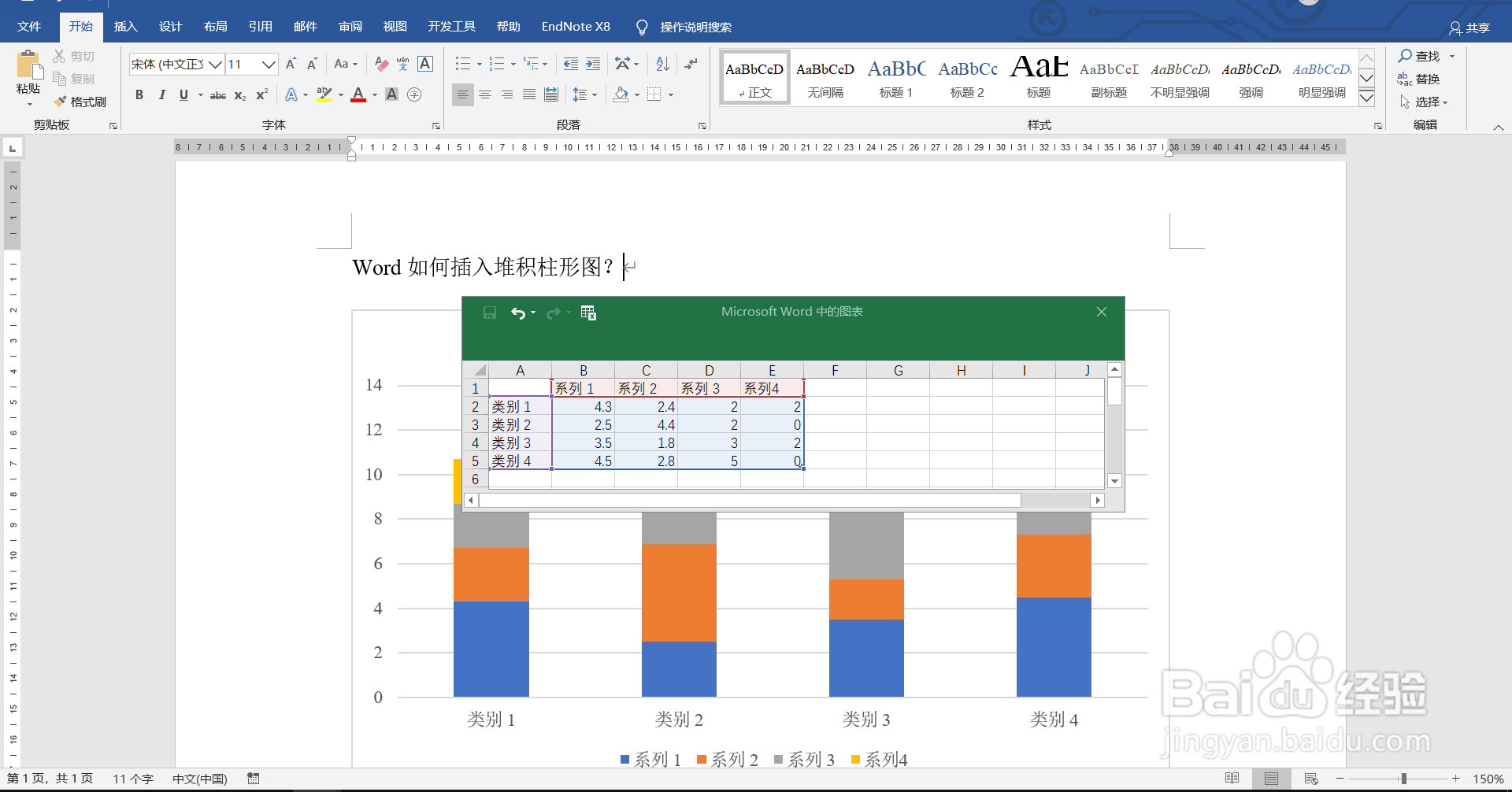Viewport: 1512px width, 792px height.
Task: Click the character border icon
Action: 425,64
